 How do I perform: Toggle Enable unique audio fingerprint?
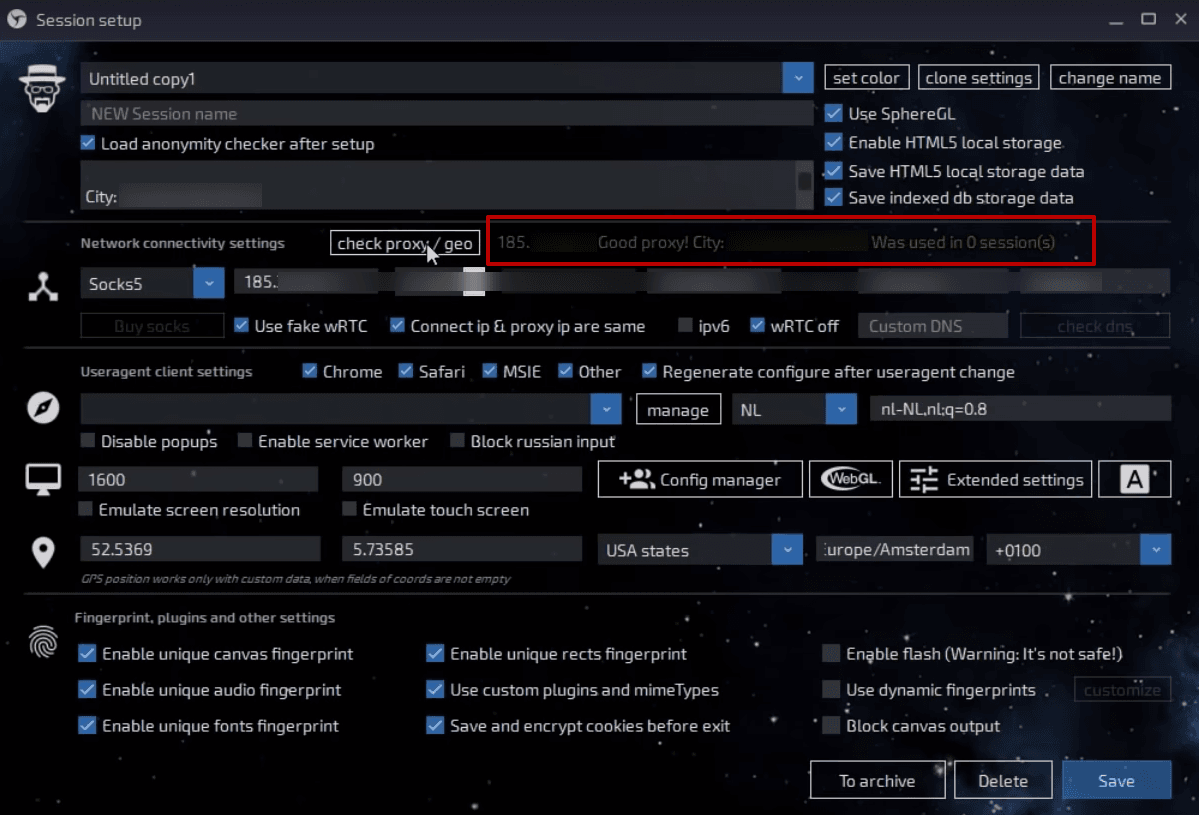pos(87,689)
